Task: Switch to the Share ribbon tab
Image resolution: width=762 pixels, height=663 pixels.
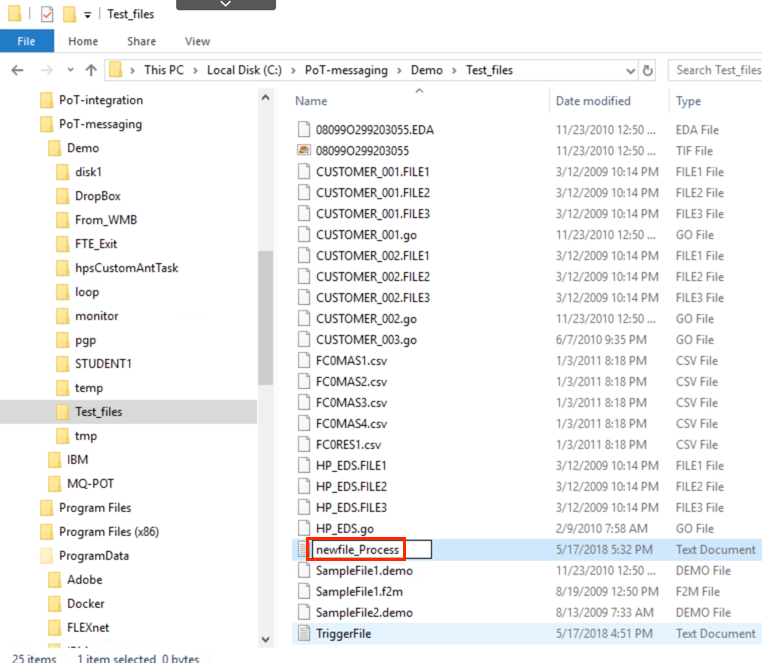Action: point(141,41)
